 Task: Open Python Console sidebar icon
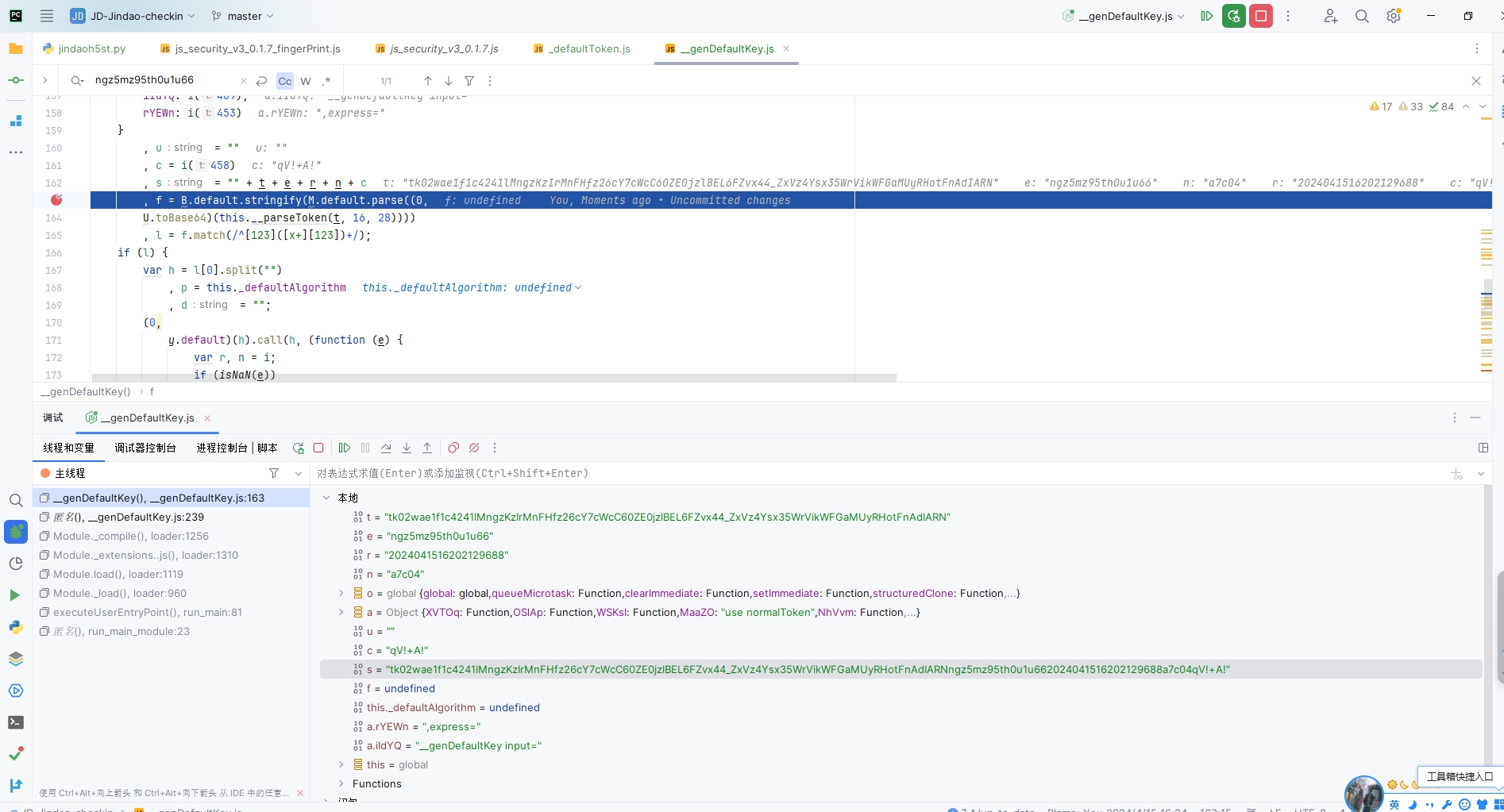(15, 627)
